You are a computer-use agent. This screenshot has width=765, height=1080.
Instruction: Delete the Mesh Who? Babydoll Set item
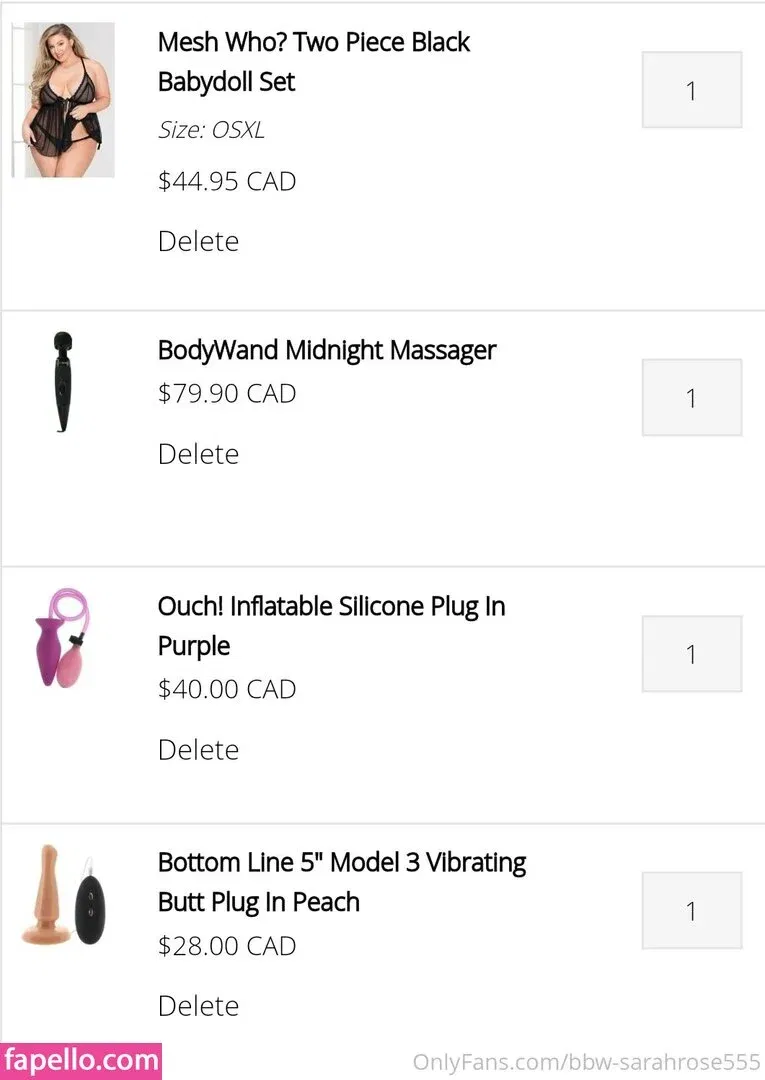pos(198,241)
